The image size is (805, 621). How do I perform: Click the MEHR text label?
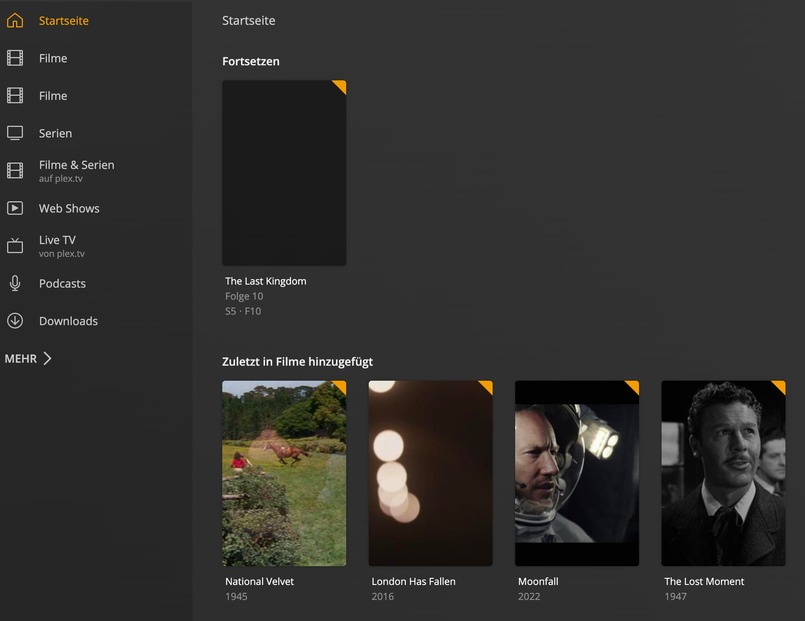pyautogui.click(x=21, y=359)
